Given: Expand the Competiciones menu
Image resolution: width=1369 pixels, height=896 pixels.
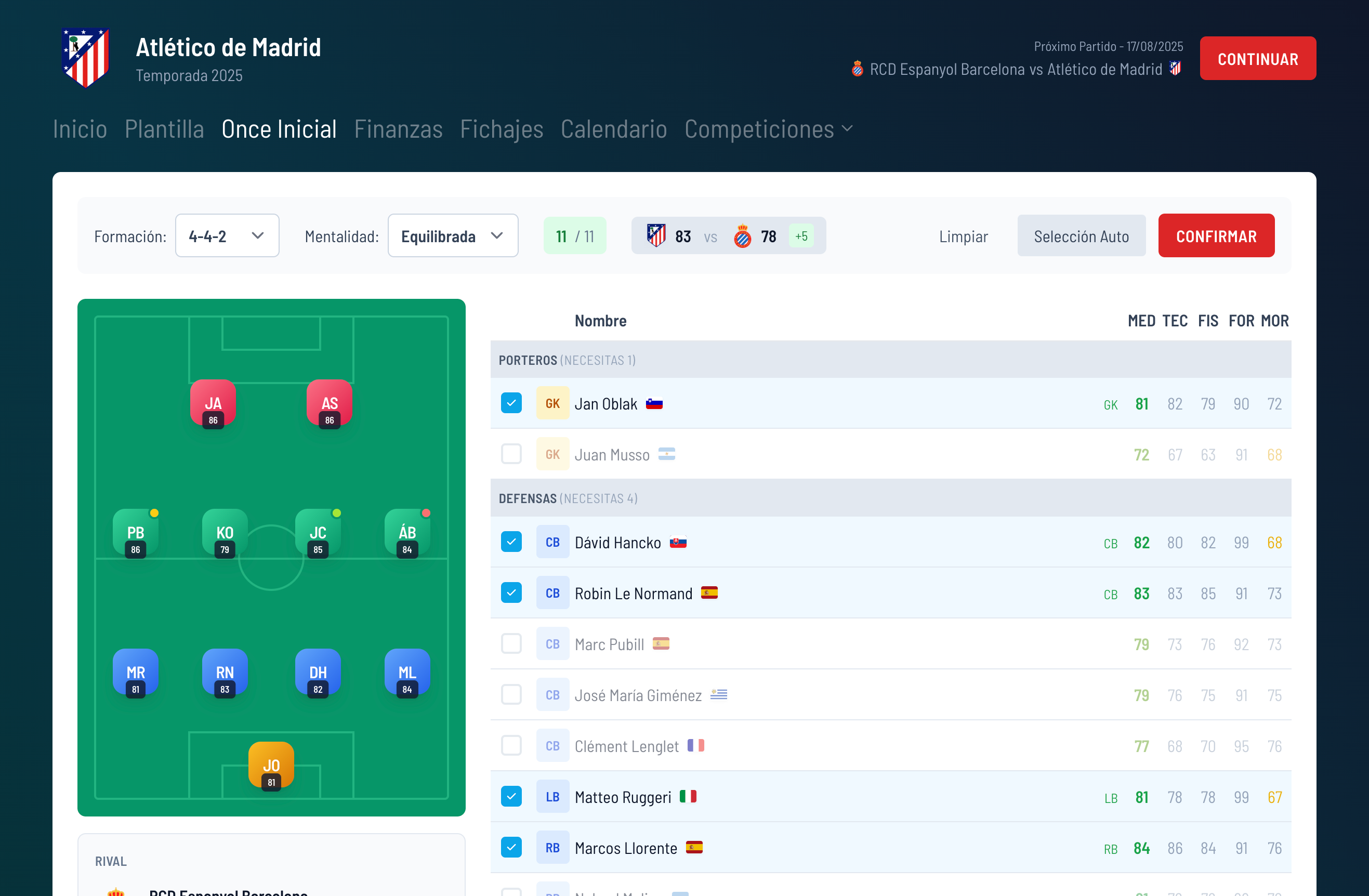Looking at the screenshot, I should pos(767,129).
